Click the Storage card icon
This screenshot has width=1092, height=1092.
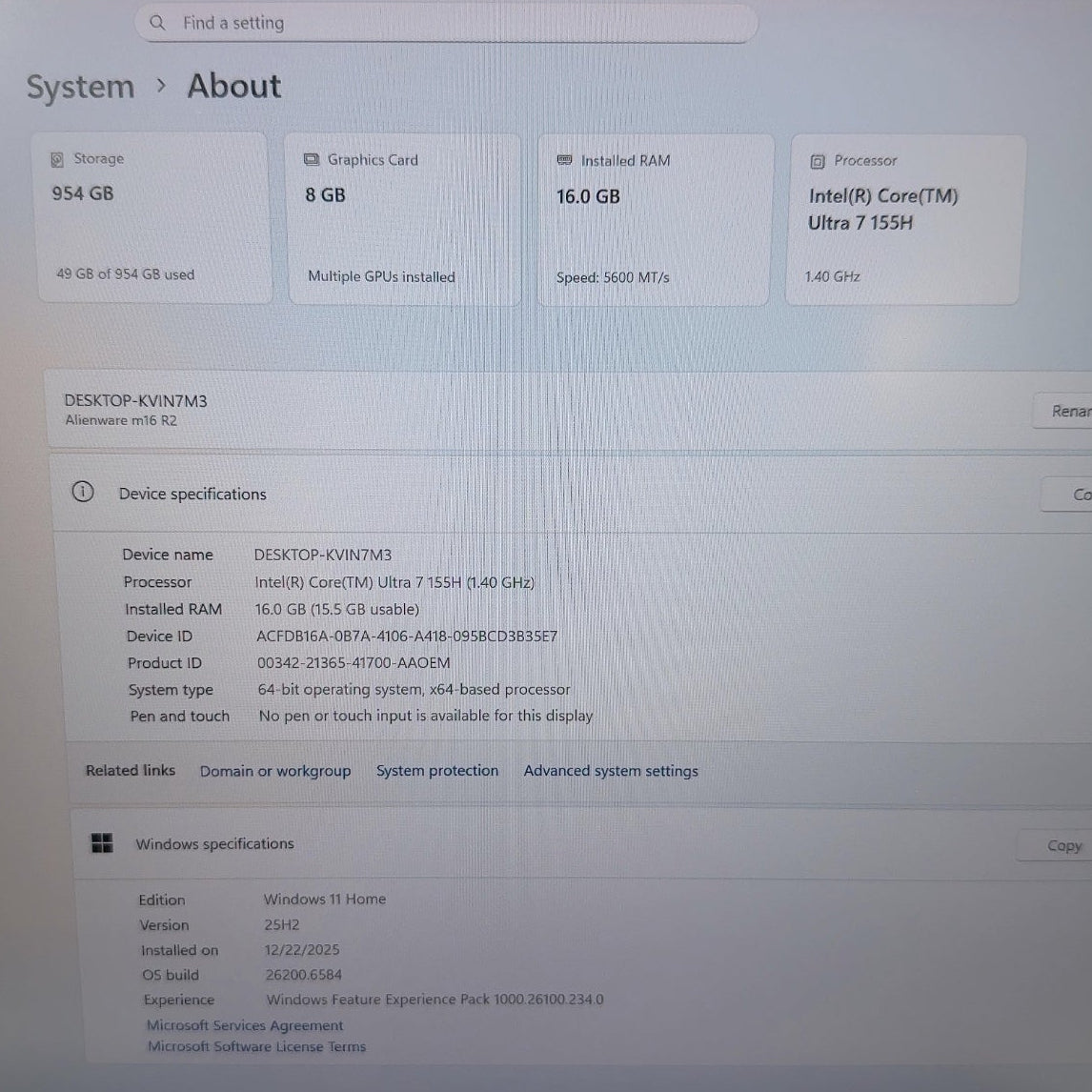pyautogui.click(x=57, y=159)
